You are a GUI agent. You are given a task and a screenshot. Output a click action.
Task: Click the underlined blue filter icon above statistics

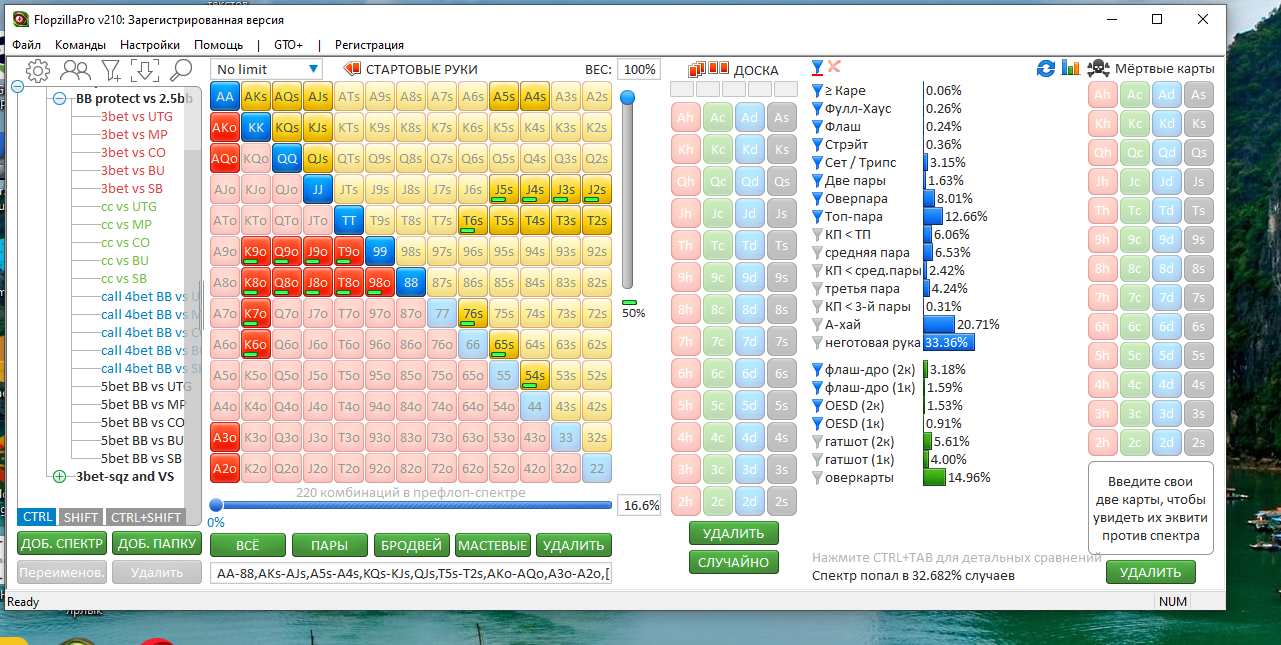pos(817,68)
